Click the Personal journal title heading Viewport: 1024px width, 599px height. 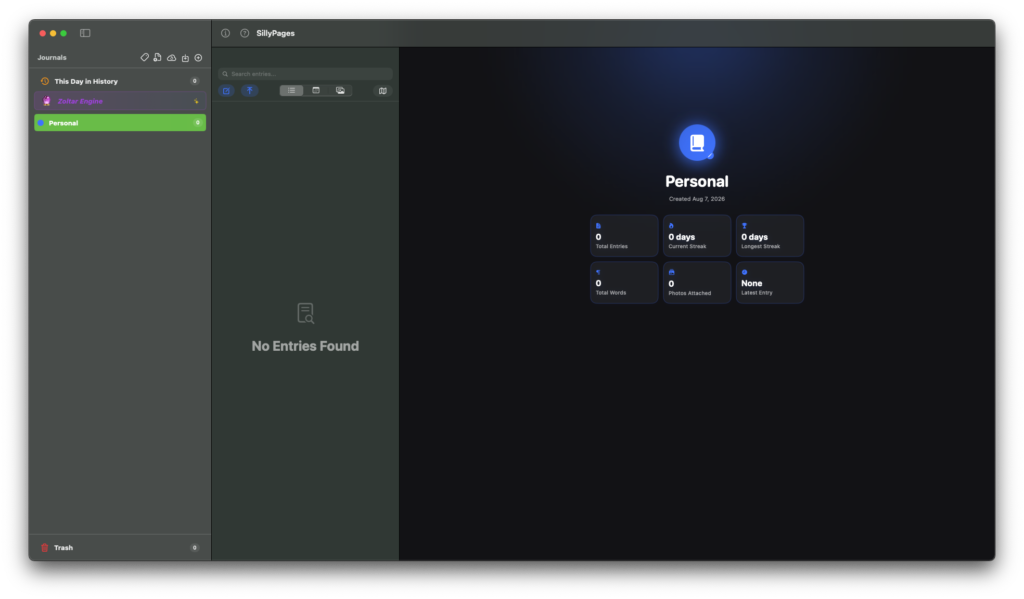click(x=697, y=182)
